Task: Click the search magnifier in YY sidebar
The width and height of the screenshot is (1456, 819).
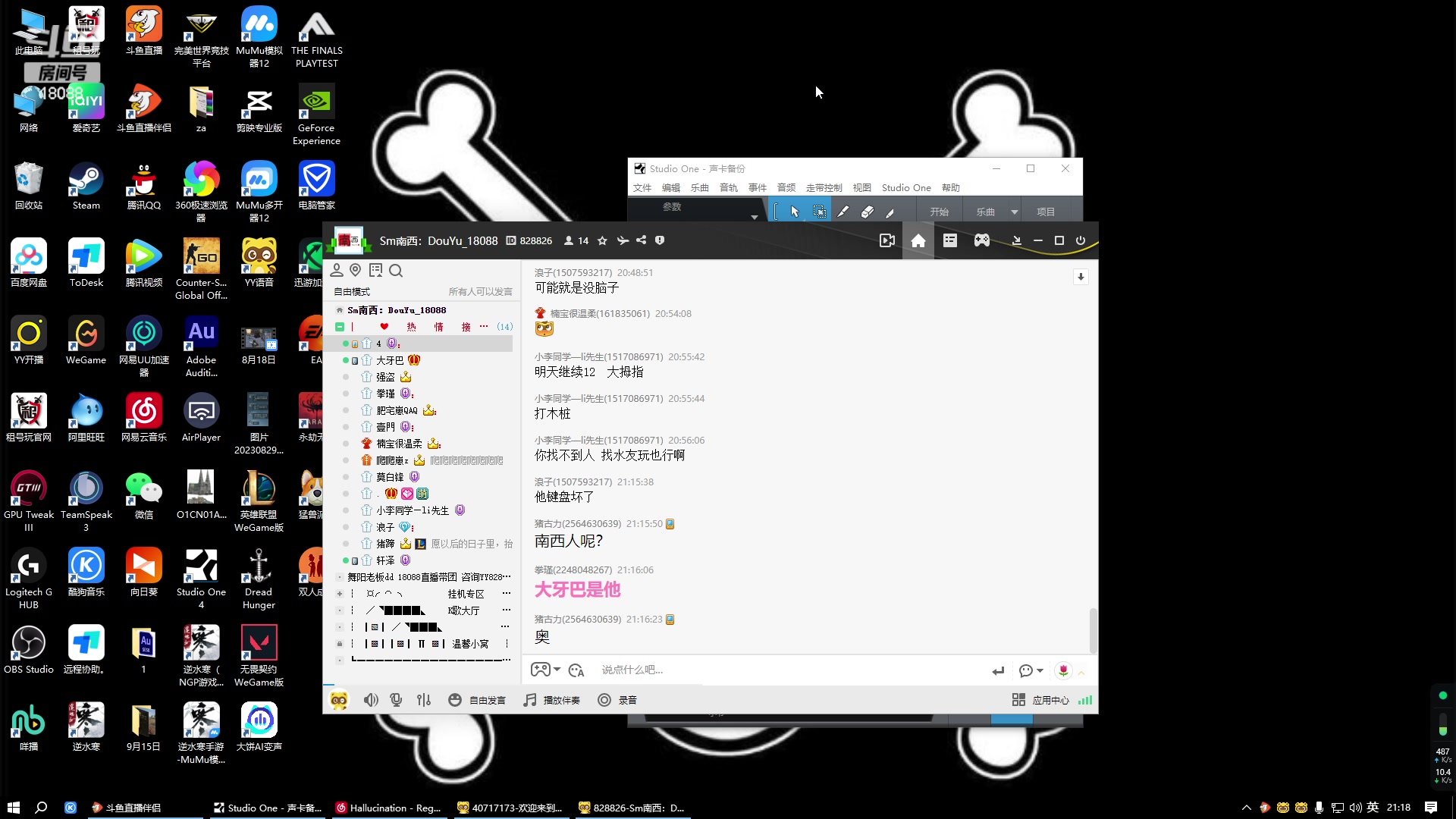Action: [395, 271]
